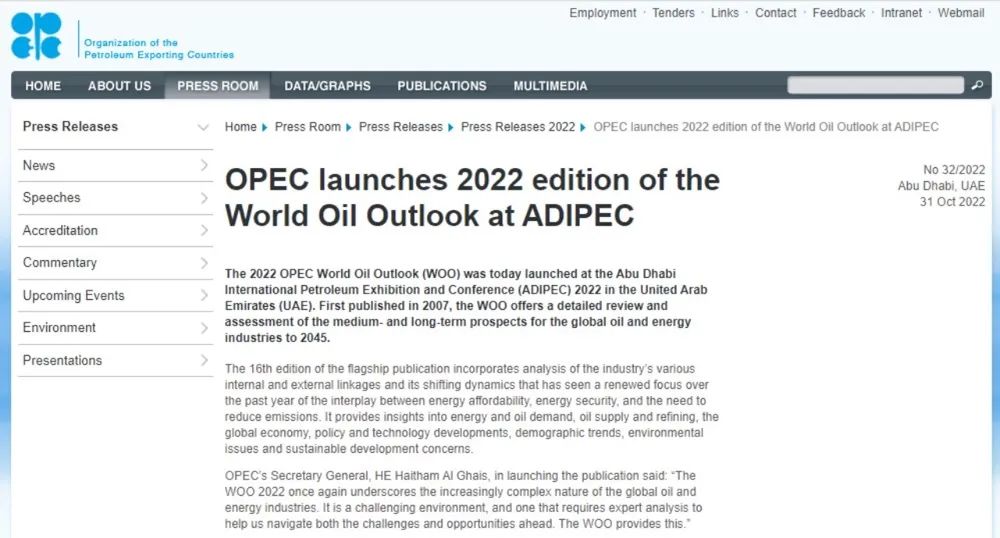Viewport: 1000px width, 538px height.
Task: Expand the Speeches sidebar arrow
Action: (x=204, y=198)
